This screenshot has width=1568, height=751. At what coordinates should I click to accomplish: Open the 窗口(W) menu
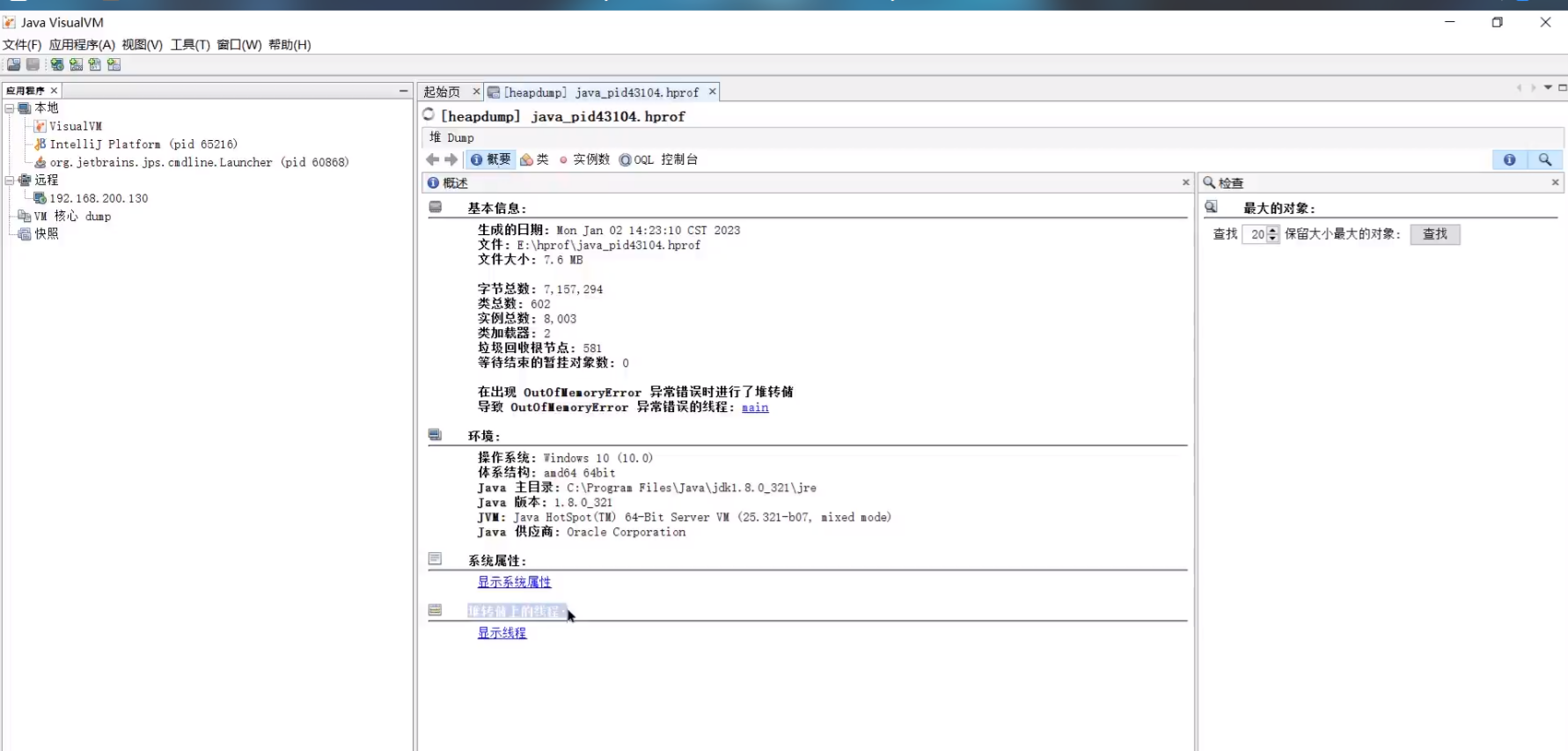(239, 45)
